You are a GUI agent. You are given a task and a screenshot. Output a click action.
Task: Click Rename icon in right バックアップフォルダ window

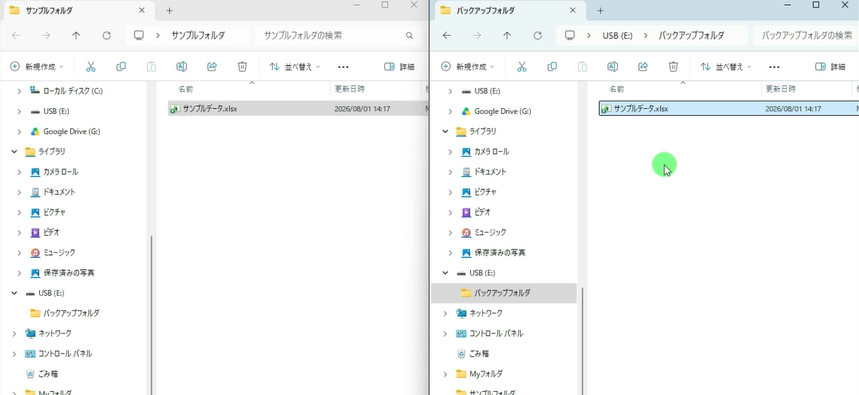[x=612, y=67]
